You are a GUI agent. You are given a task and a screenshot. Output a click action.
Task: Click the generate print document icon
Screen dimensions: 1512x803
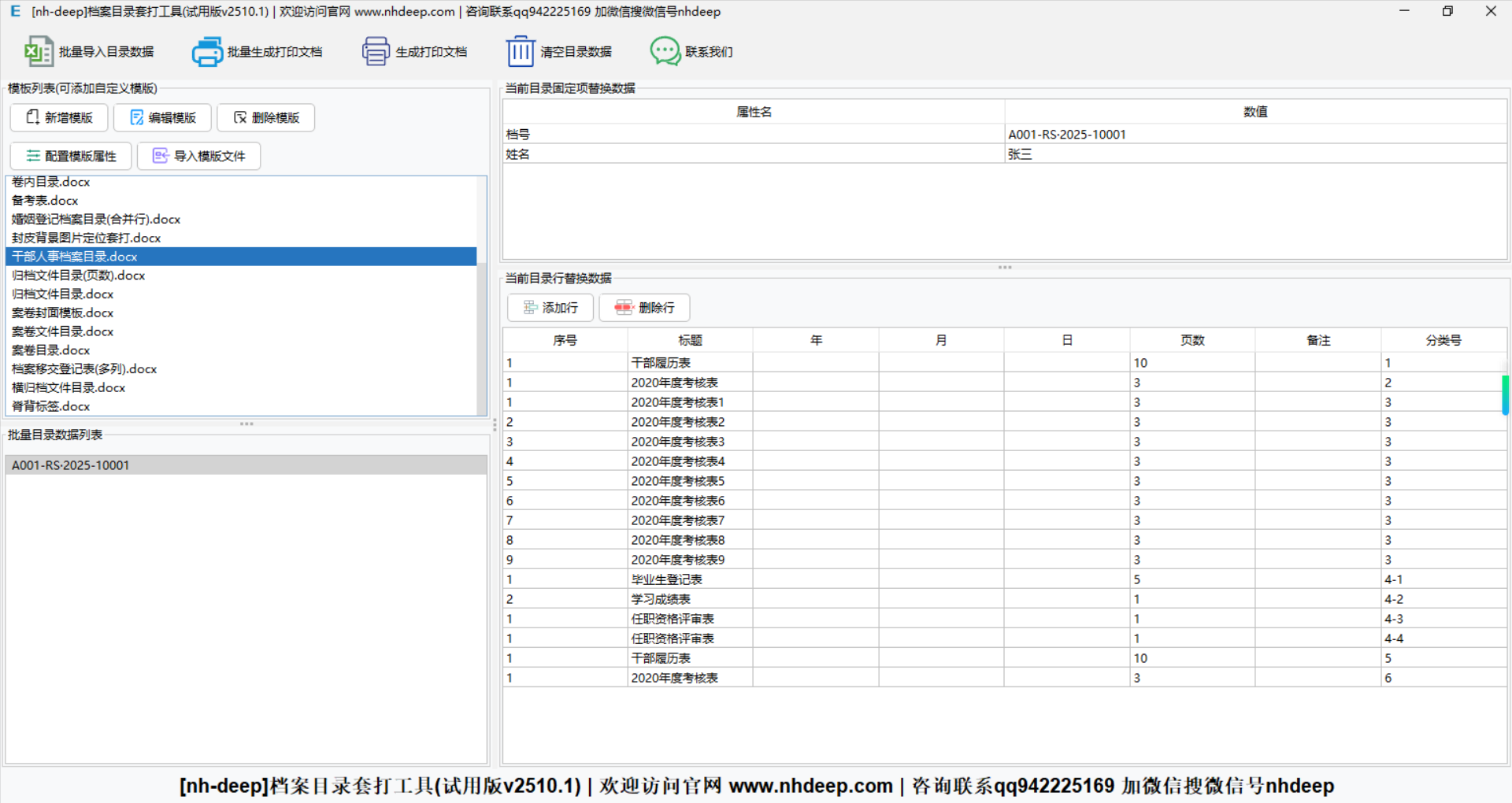tap(376, 52)
